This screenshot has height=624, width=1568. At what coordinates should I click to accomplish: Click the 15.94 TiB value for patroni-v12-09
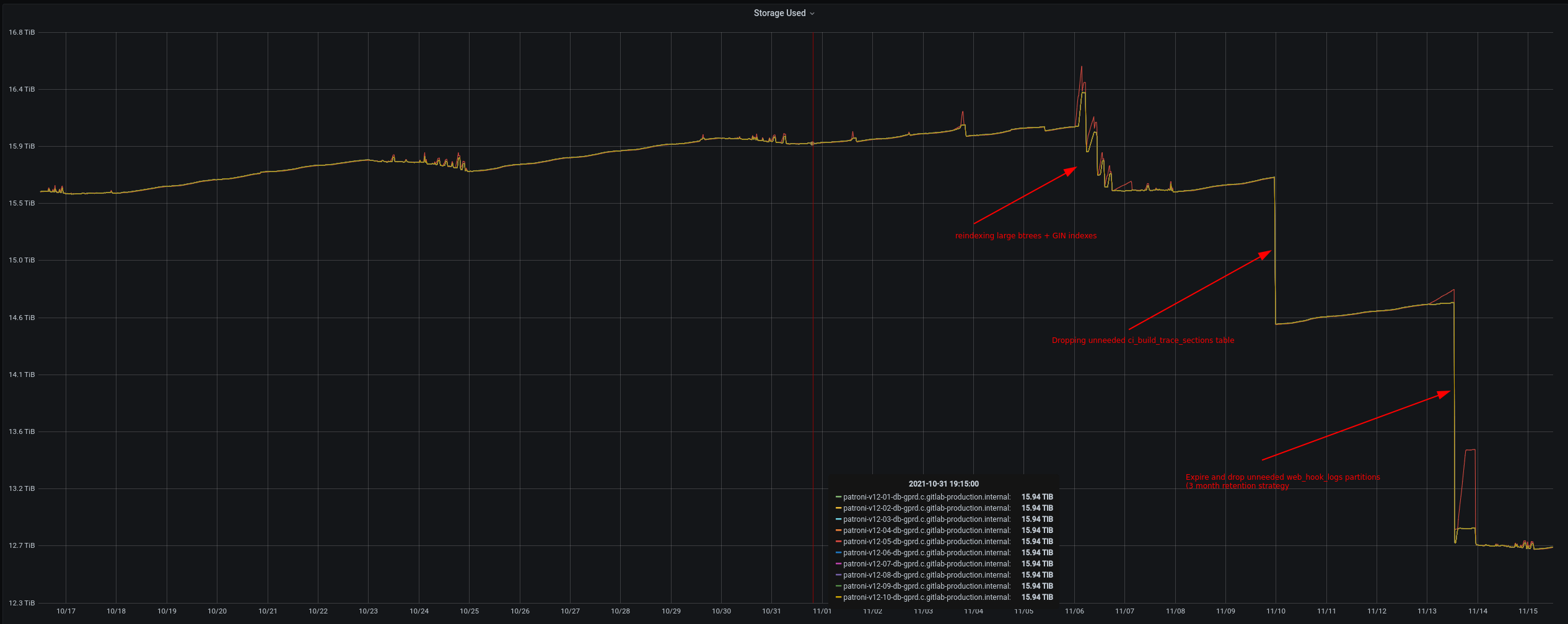click(1037, 586)
